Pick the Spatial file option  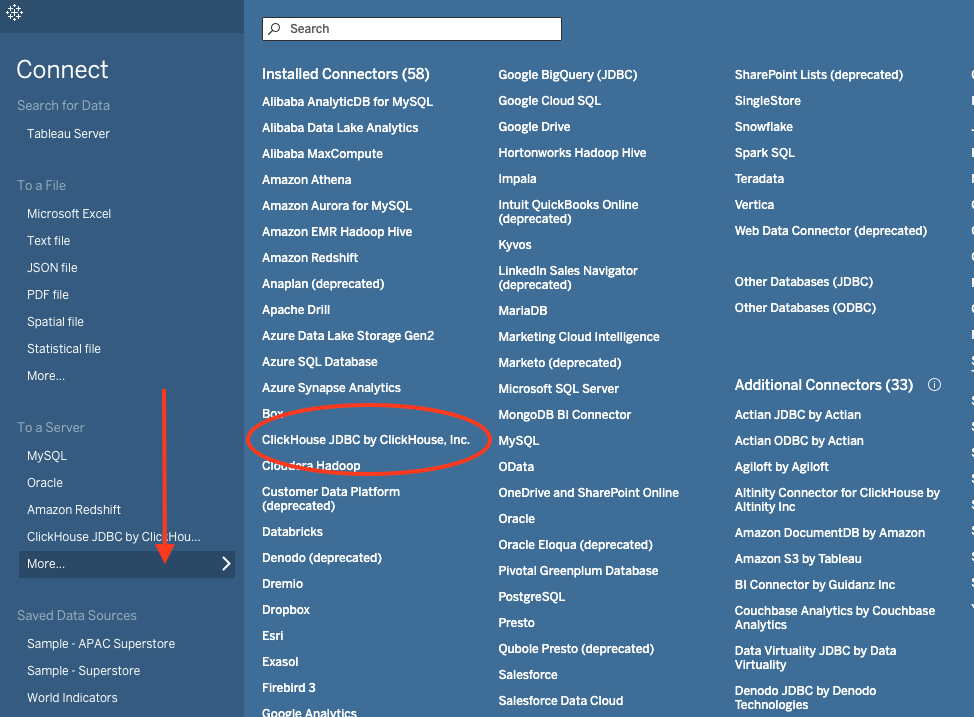coord(55,322)
